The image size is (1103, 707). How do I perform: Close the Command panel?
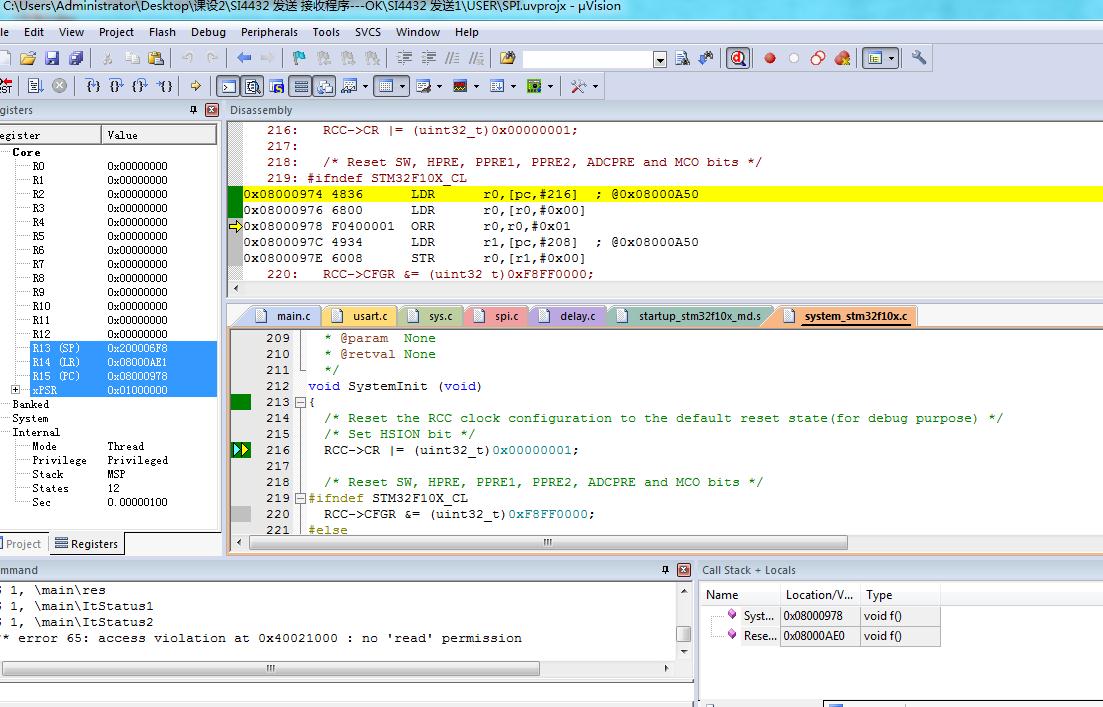pyautogui.click(x=684, y=570)
